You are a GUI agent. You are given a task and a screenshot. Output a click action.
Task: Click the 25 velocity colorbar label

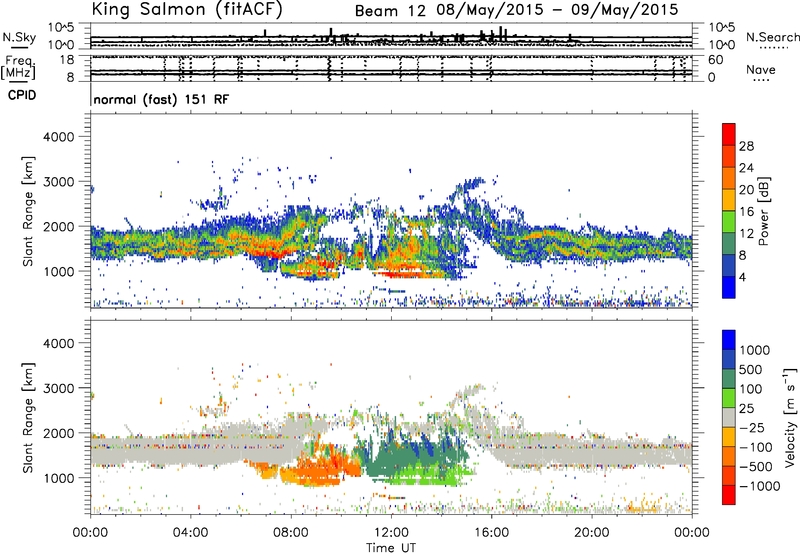tap(747, 408)
